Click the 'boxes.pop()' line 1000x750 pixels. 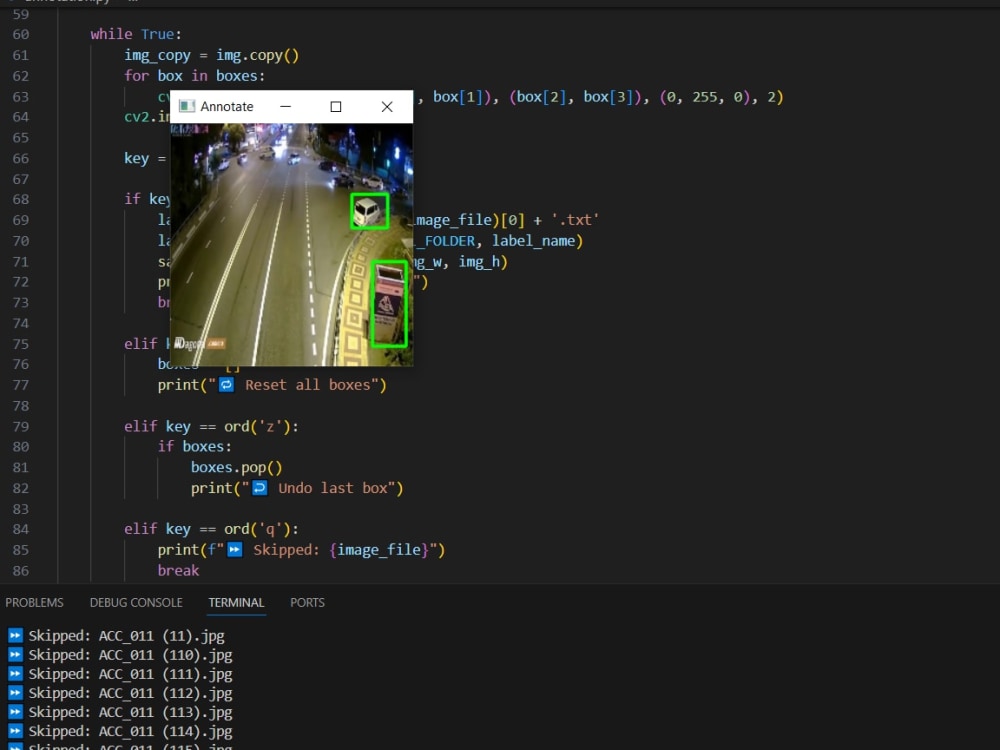tap(237, 467)
